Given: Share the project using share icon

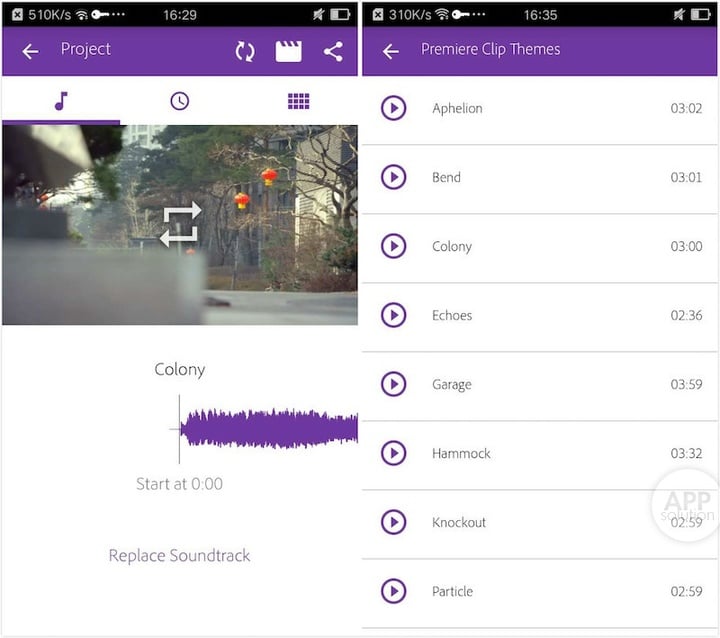Looking at the screenshot, I should tap(333, 51).
